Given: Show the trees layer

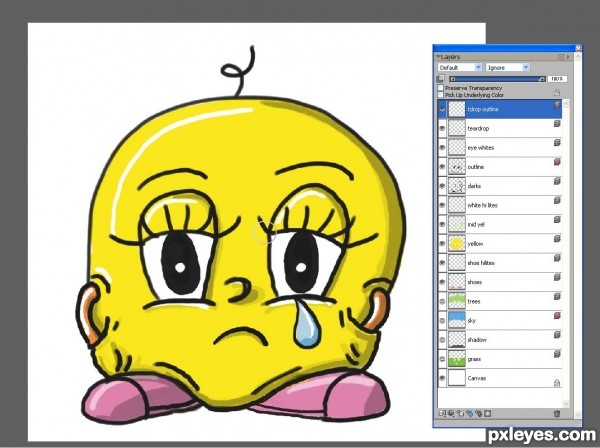Looking at the screenshot, I should 442,301.
